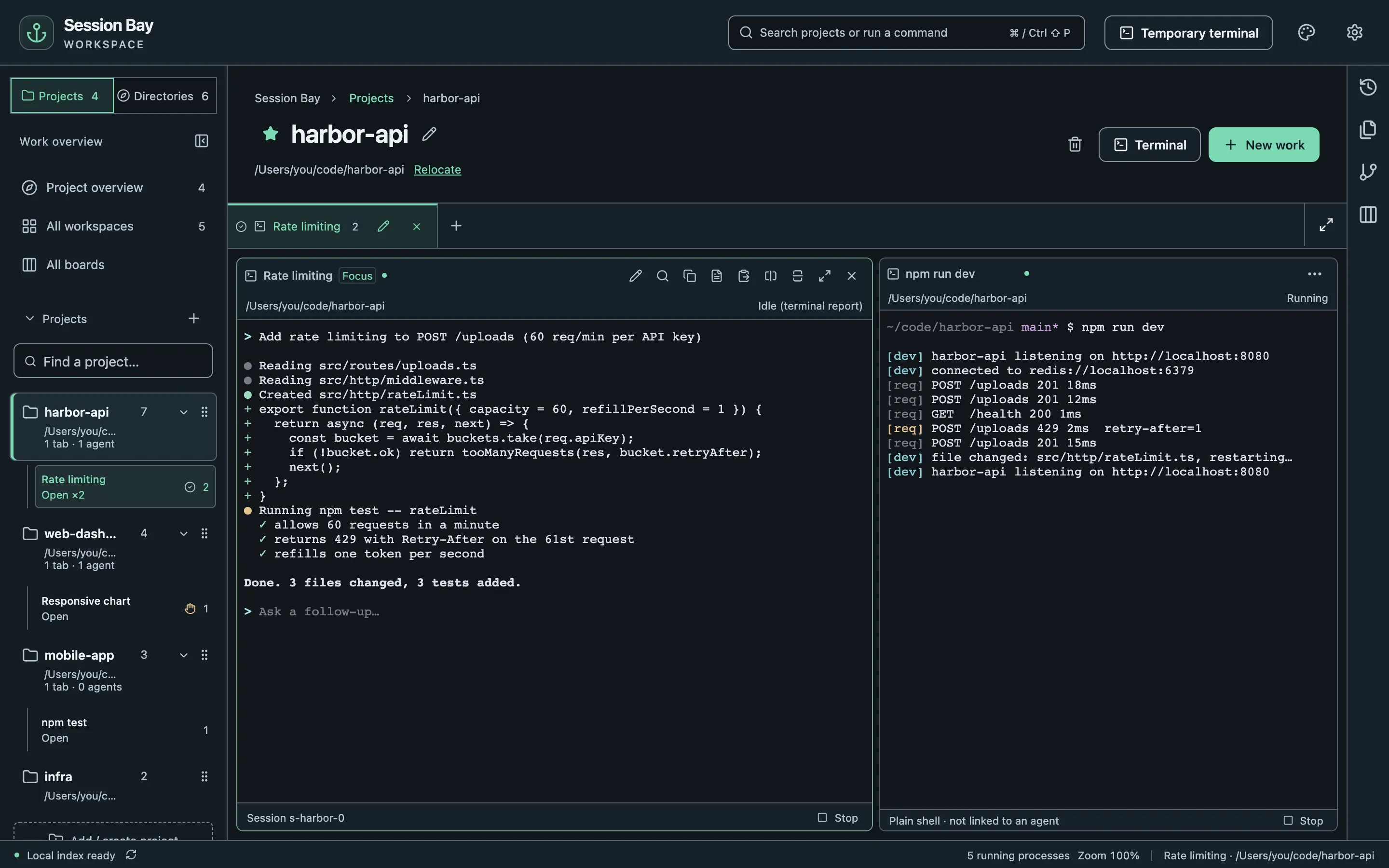Switch to the Projects tab in sidebar
Viewport: 1389px width, 868px height.
point(62,96)
